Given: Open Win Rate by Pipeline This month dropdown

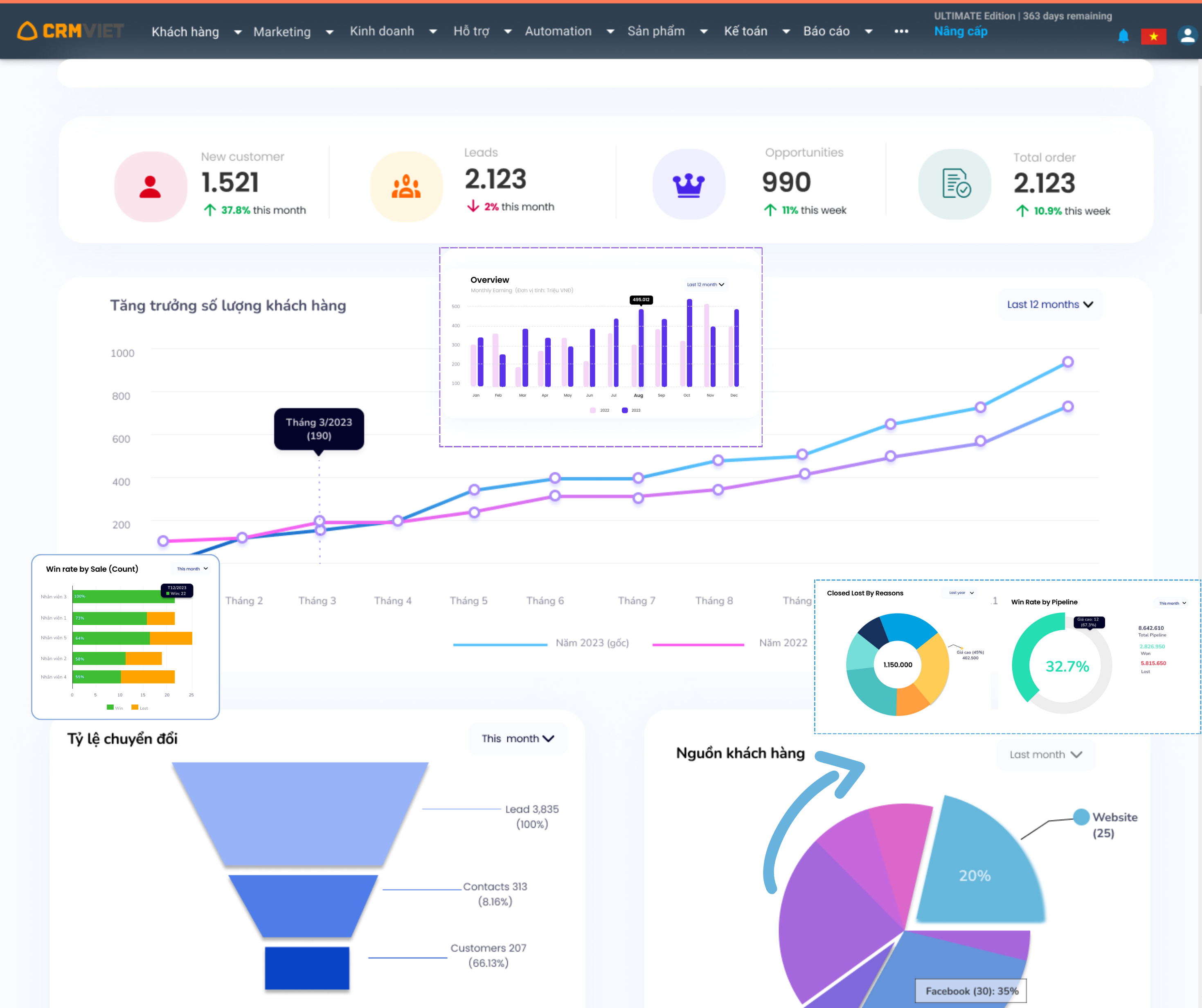Looking at the screenshot, I should click(1172, 603).
